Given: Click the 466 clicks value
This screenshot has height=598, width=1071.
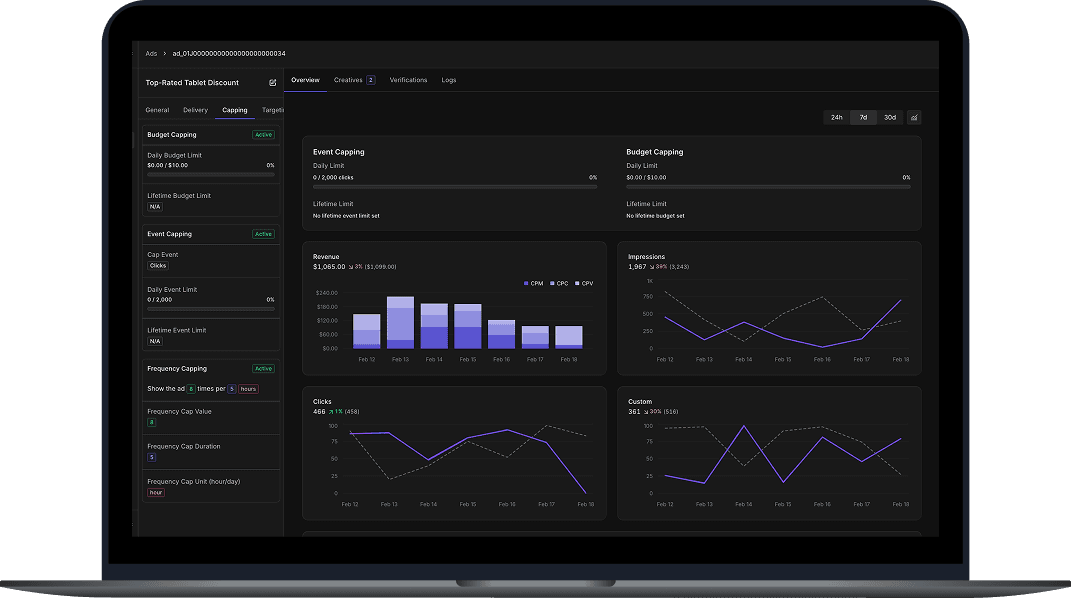Looking at the screenshot, I should pos(319,412).
